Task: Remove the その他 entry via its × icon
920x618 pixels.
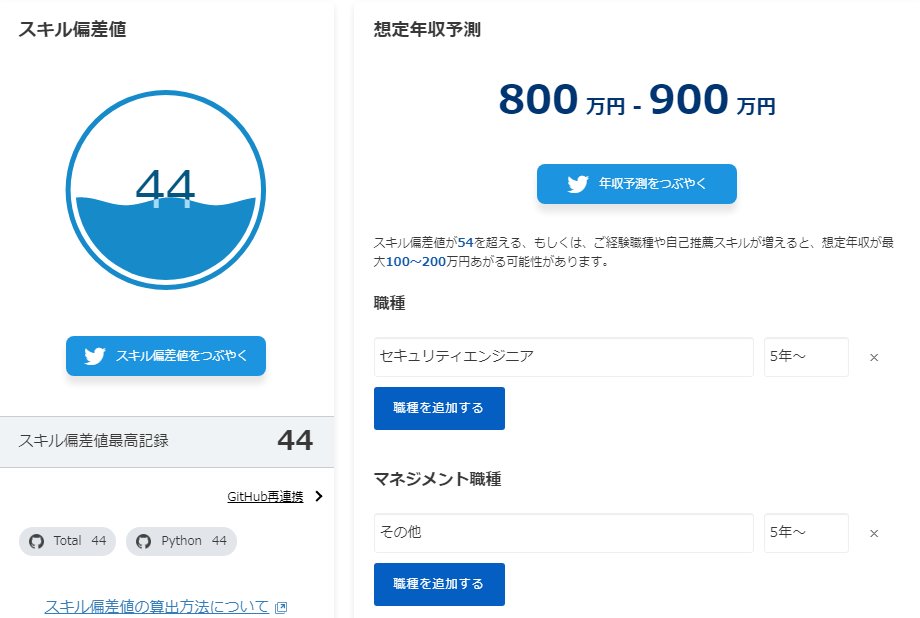Action: tap(873, 533)
